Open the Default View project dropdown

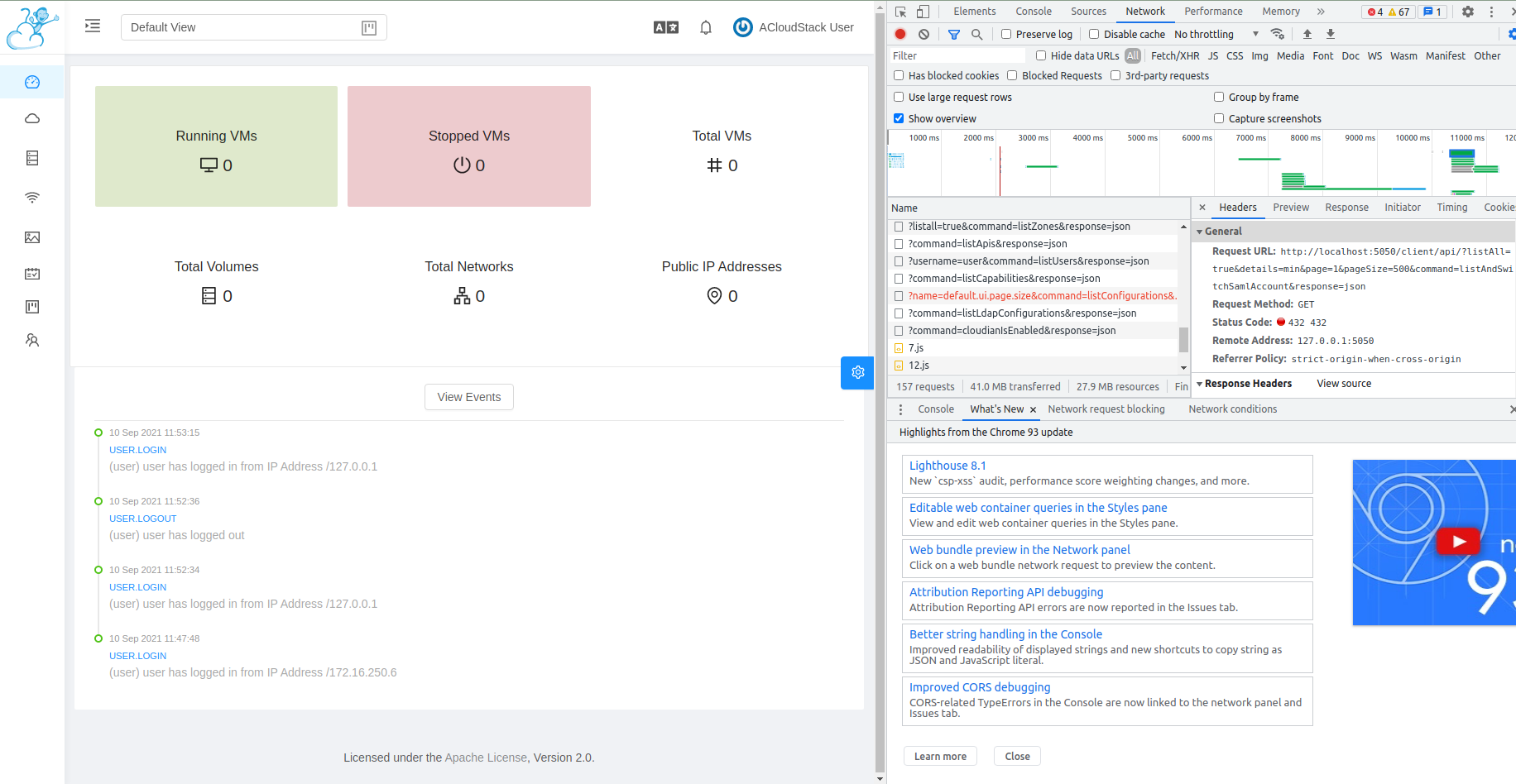click(253, 27)
